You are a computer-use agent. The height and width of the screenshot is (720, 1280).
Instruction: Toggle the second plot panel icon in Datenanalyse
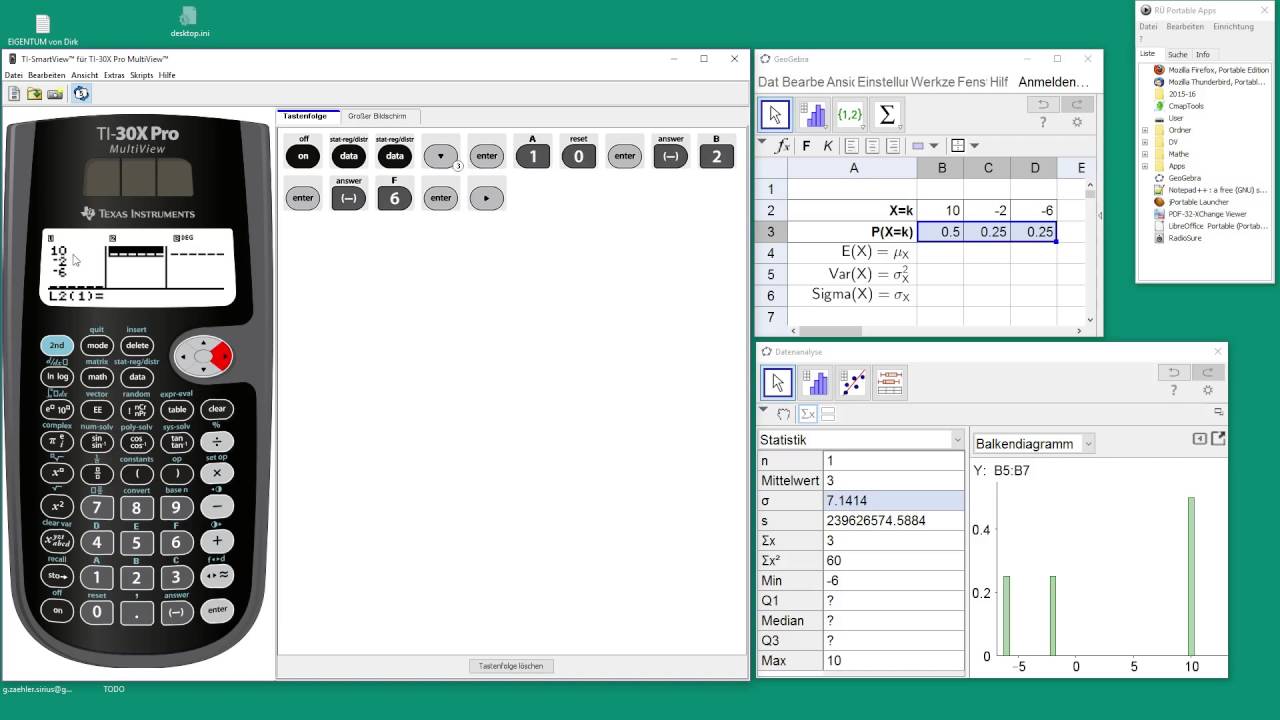click(828, 414)
